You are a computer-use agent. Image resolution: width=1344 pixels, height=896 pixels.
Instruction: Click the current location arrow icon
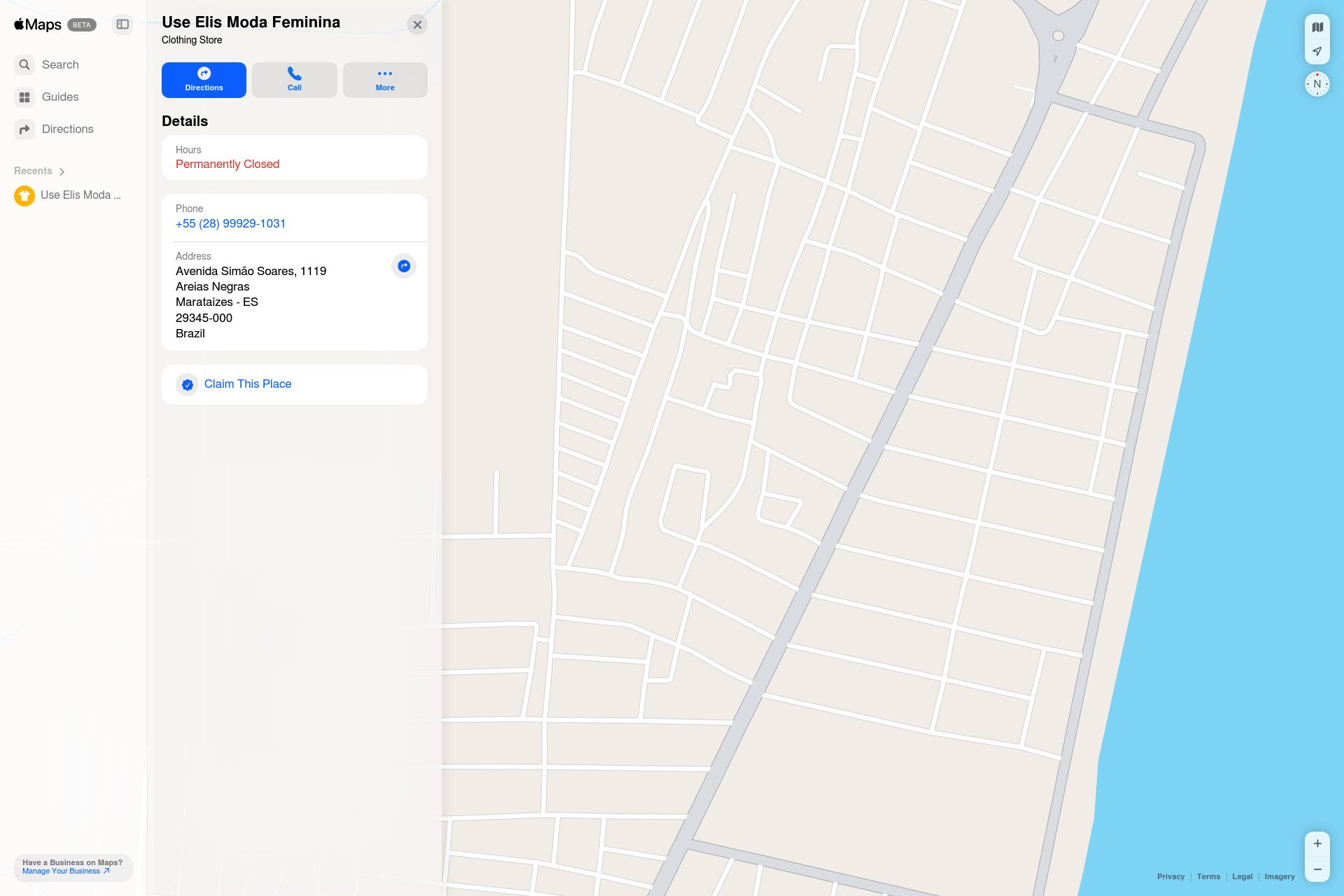[x=1317, y=51]
